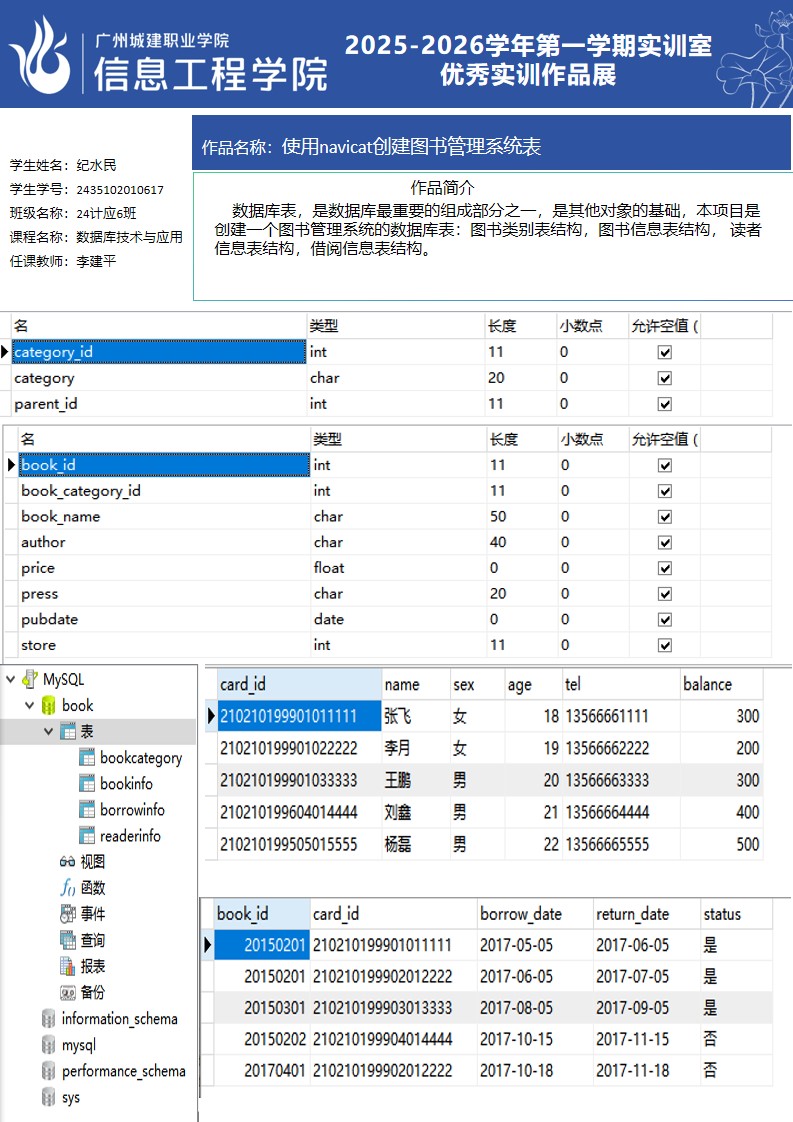Click the 备份 (backup) icon

tap(68, 992)
